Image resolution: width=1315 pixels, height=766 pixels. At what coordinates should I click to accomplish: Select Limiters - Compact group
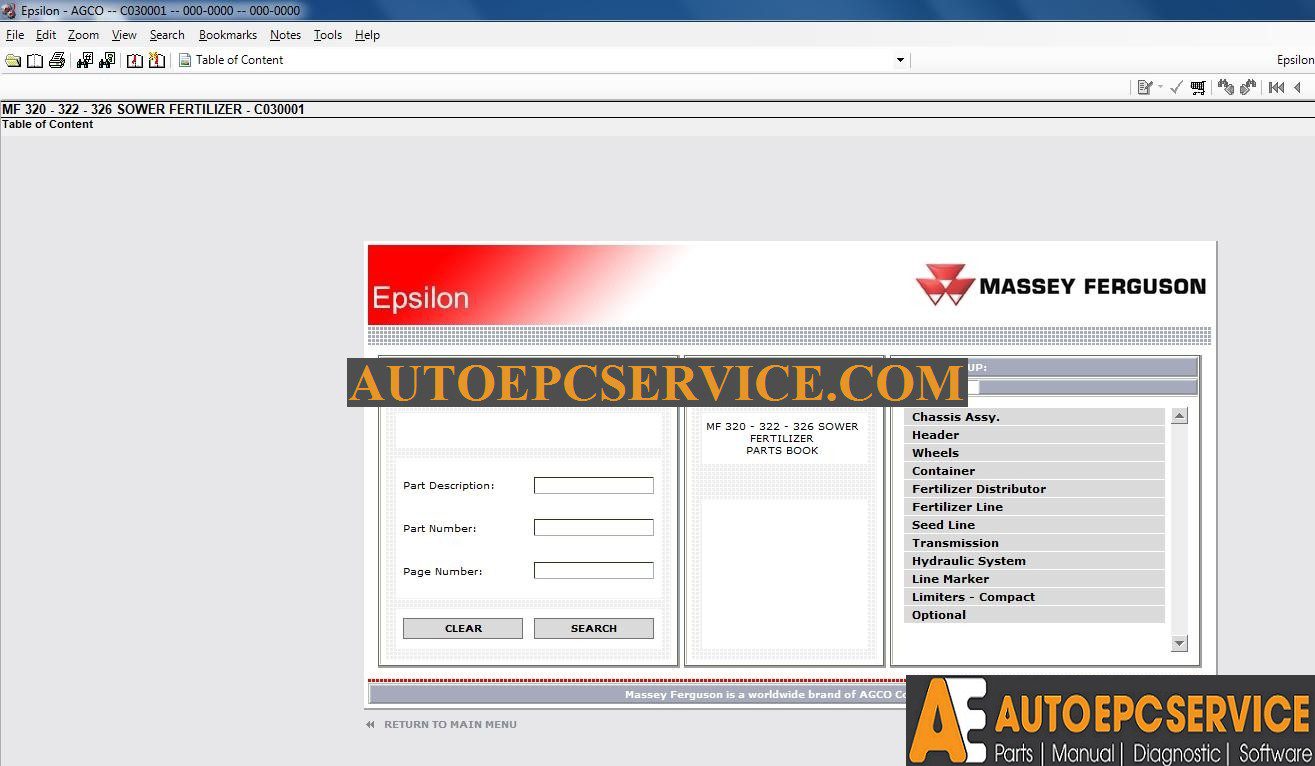coord(1034,597)
